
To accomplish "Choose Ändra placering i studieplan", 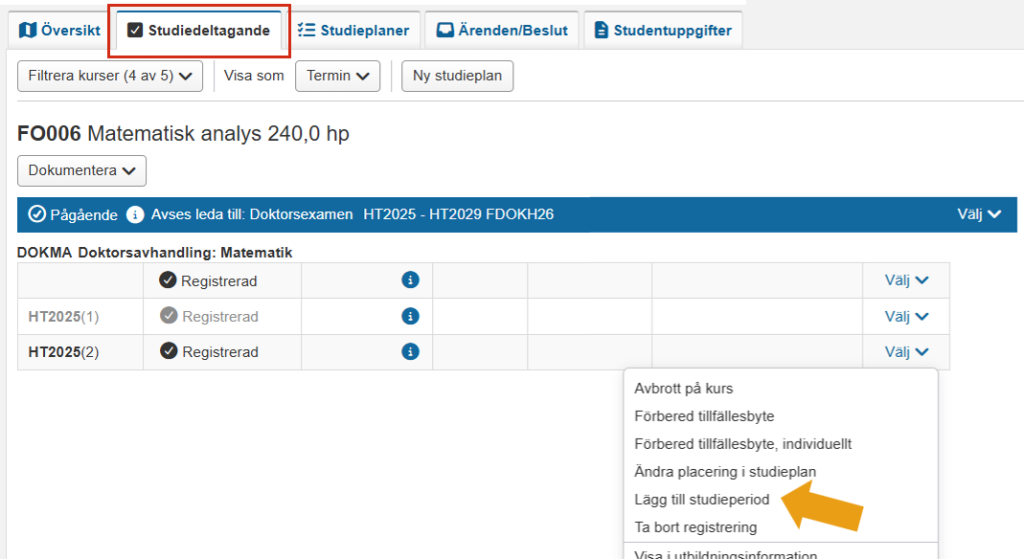I will (725, 471).
